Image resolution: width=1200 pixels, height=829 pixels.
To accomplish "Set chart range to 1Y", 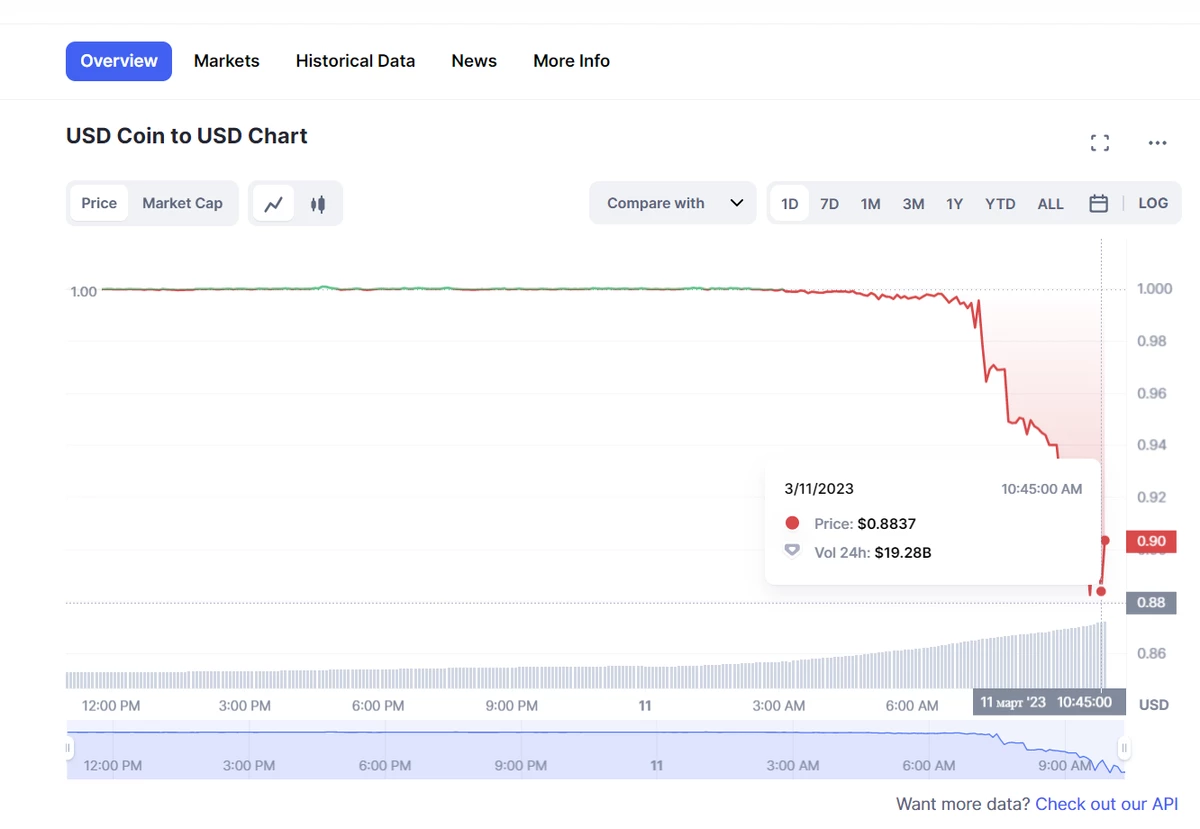I will (x=955, y=204).
